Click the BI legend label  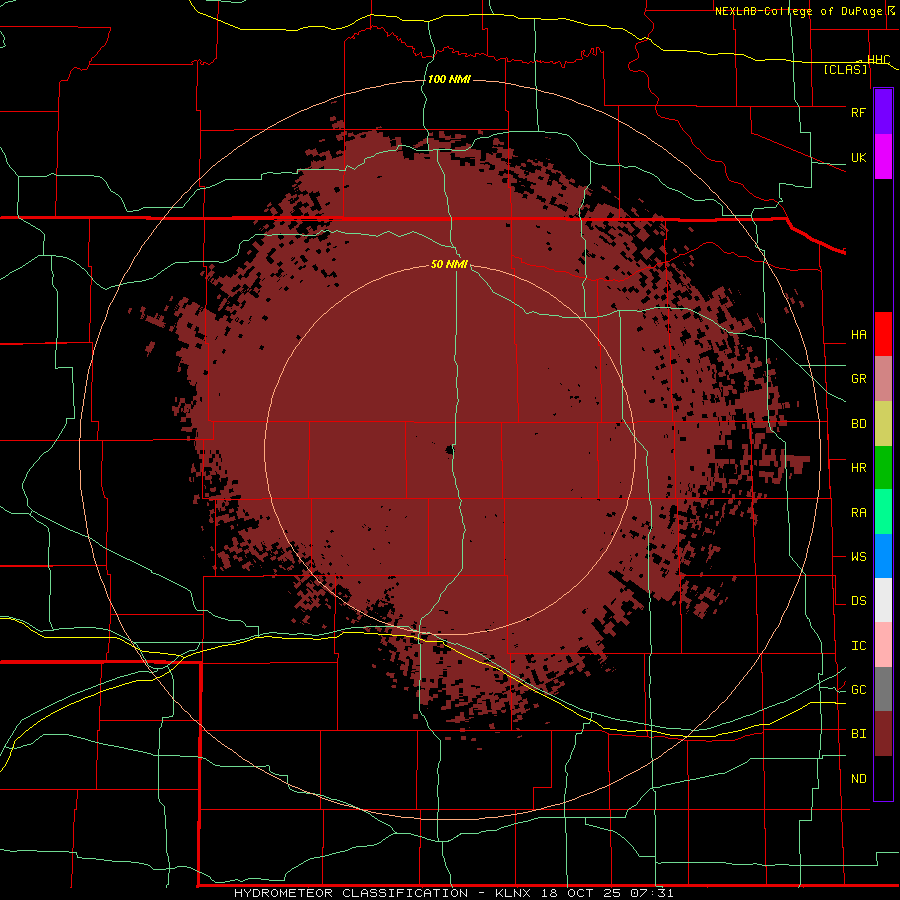click(x=859, y=734)
